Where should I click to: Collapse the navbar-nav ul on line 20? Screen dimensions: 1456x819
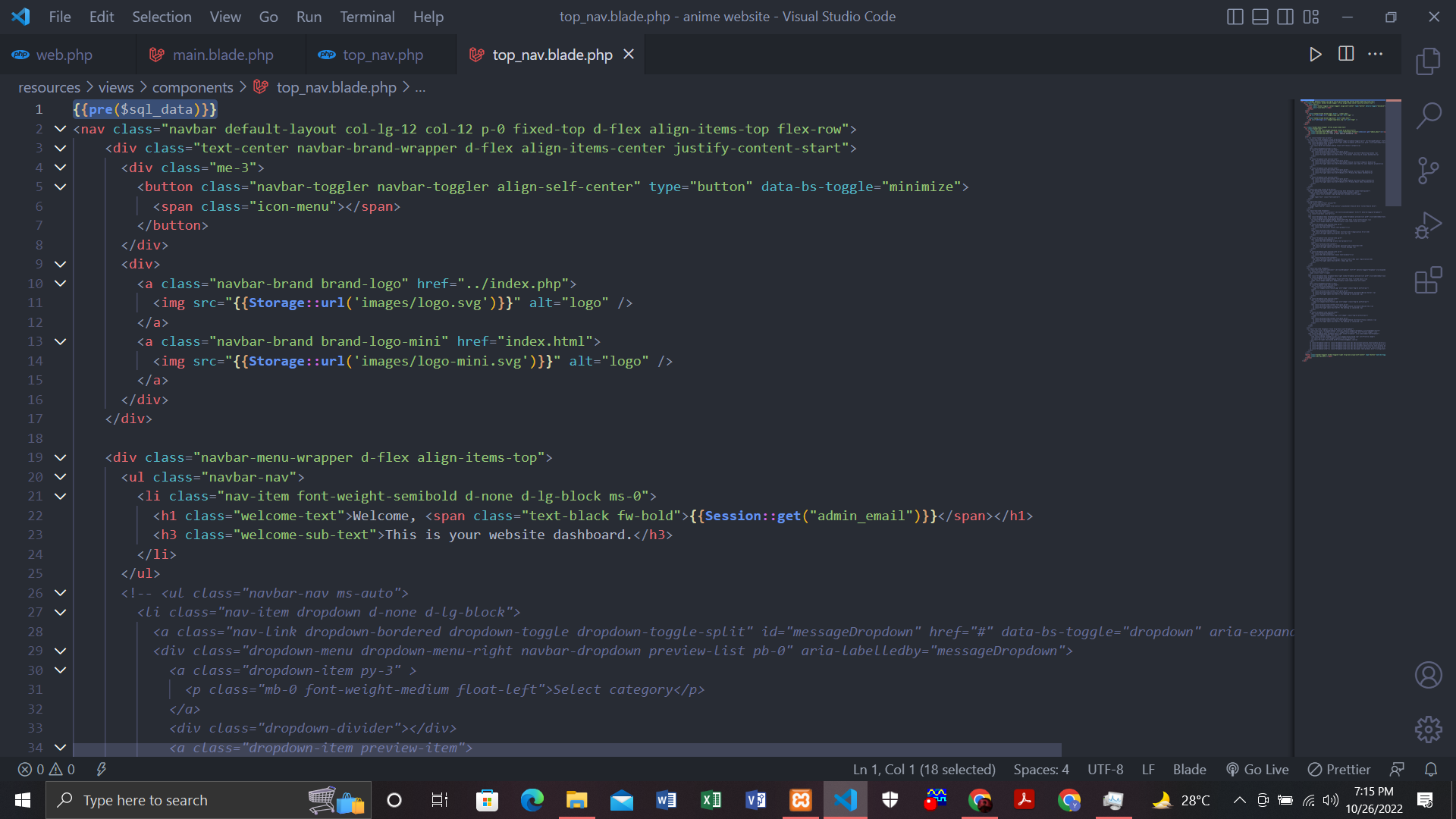tap(60, 477)
